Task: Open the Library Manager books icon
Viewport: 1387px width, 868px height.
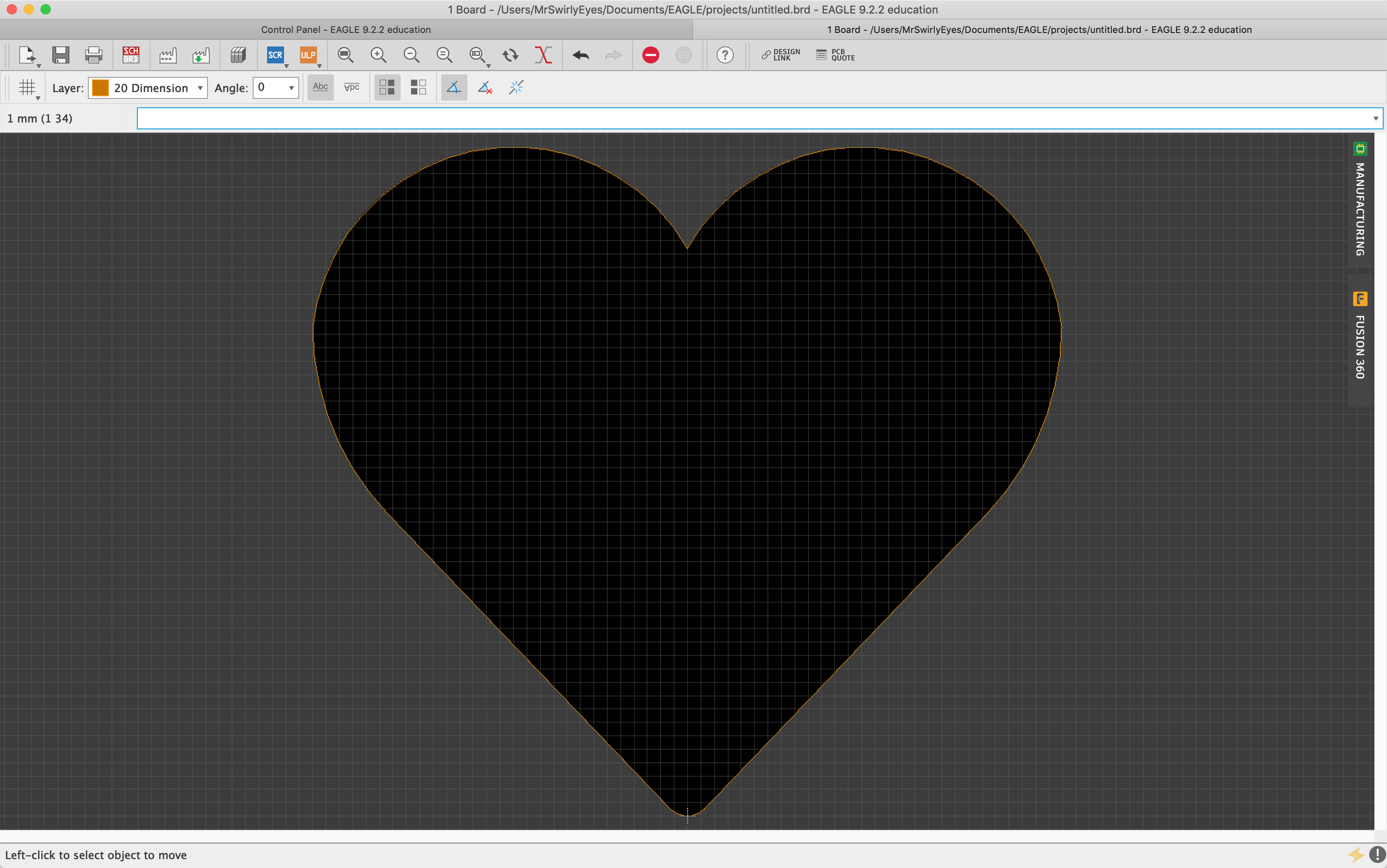Action: [238, 55]
